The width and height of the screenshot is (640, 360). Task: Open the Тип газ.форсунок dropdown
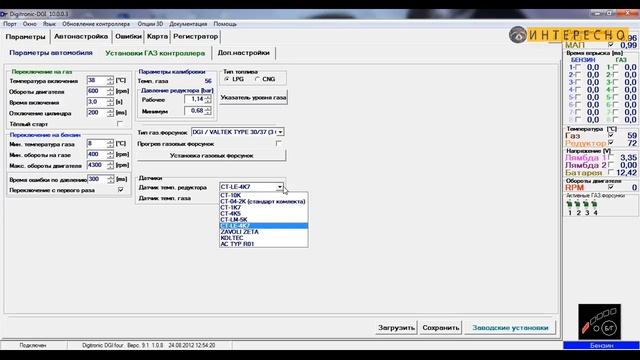tap(280, 132)
